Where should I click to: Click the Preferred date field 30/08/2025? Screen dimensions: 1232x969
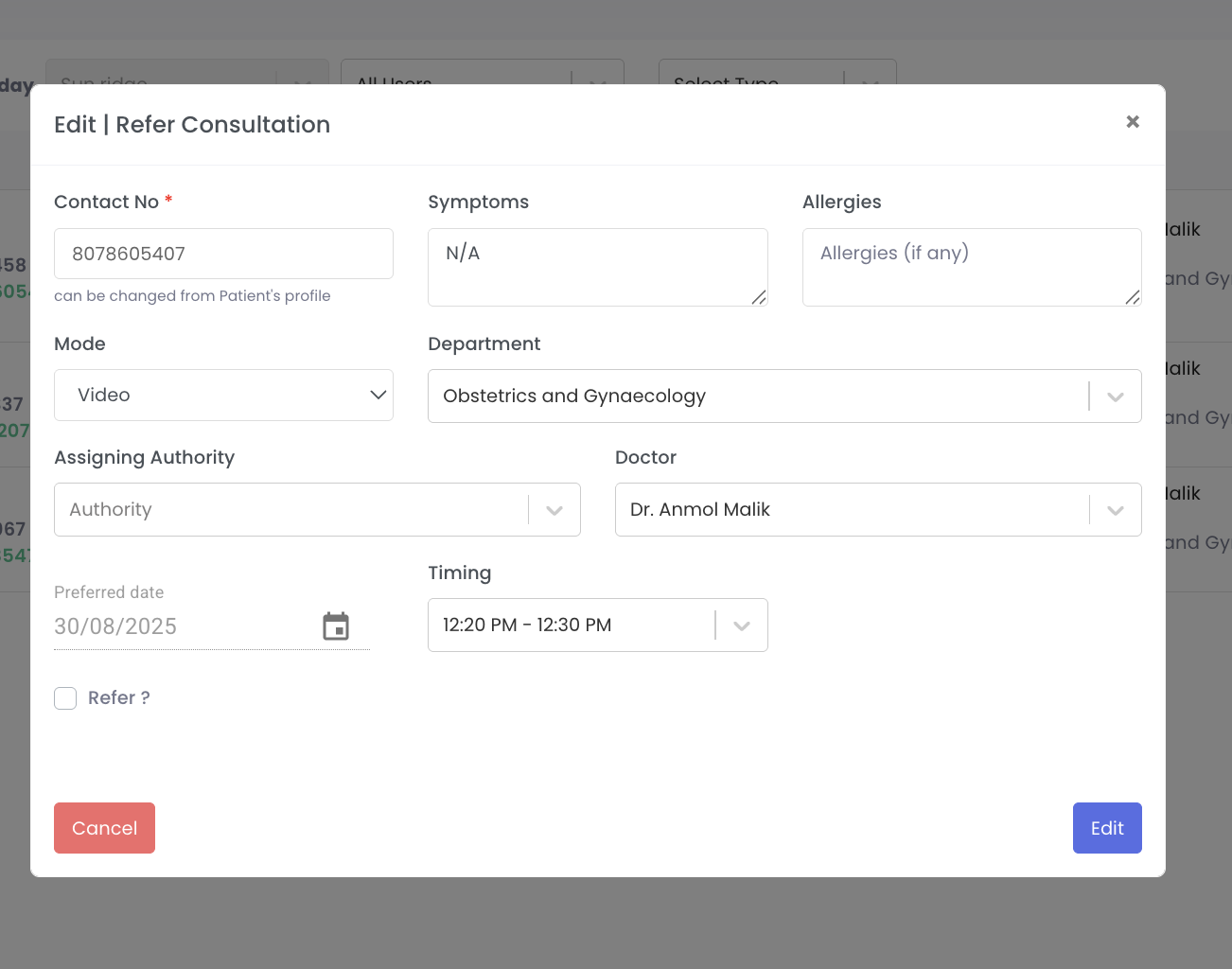tap(180, 626)
